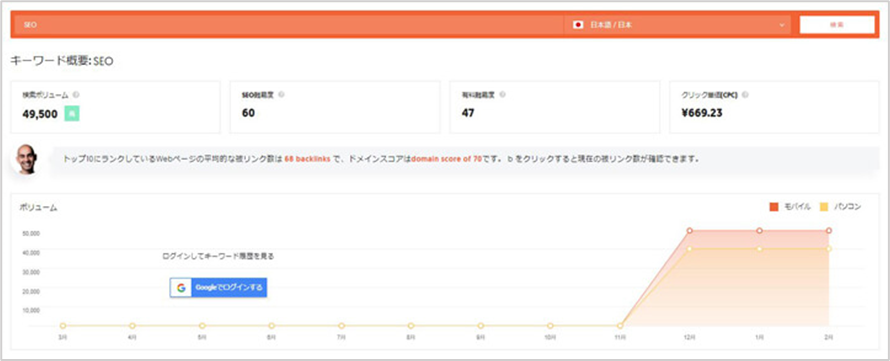890x361 pixels.
Task: Click the キーワード概要: SEO heading
Action: point(62,61)
